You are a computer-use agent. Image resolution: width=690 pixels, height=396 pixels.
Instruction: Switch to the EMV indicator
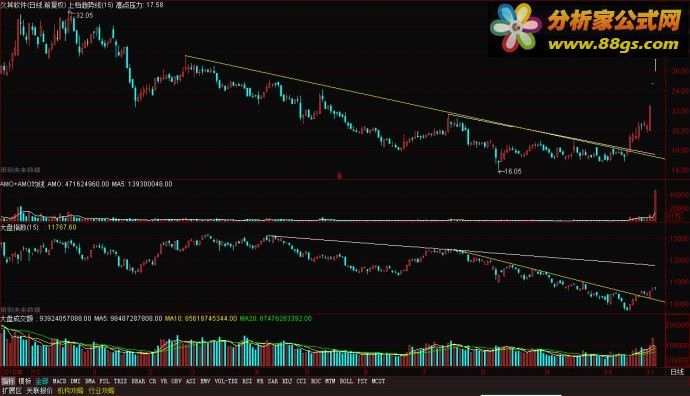(x=206, y=381)
